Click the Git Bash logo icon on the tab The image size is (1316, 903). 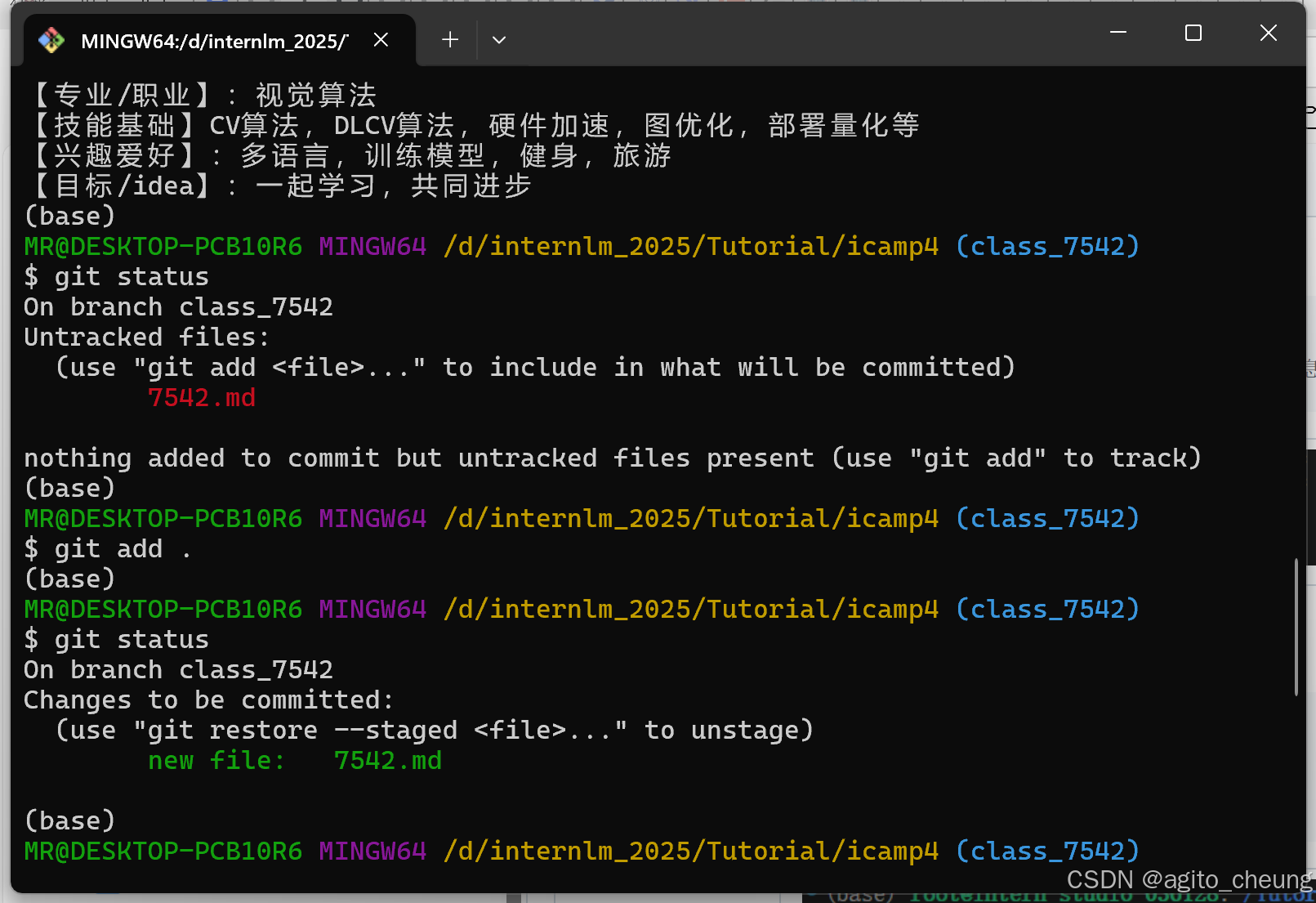click(x=51, y=39)
